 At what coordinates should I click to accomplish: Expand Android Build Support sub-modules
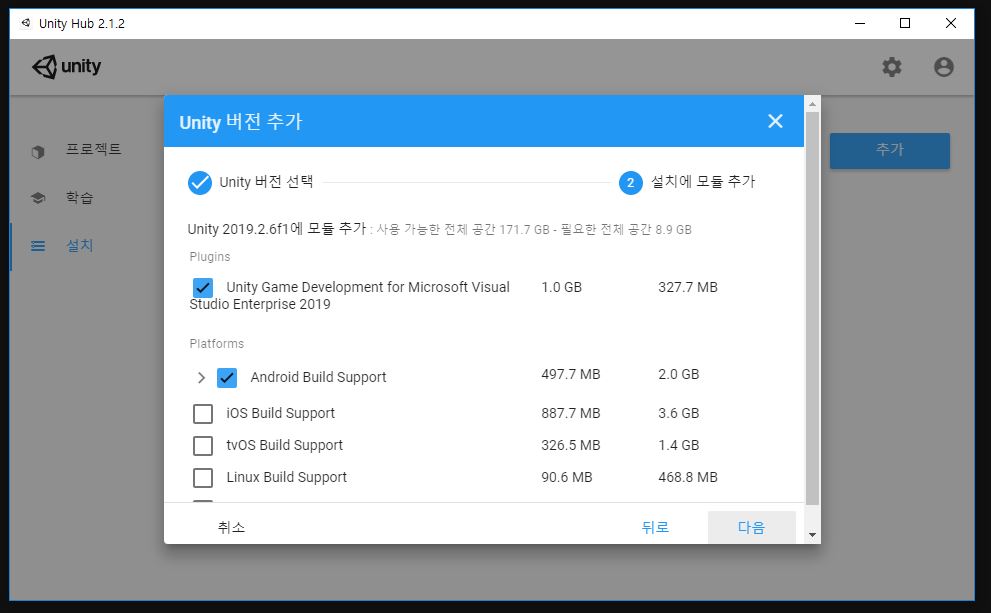pos(201,377)
